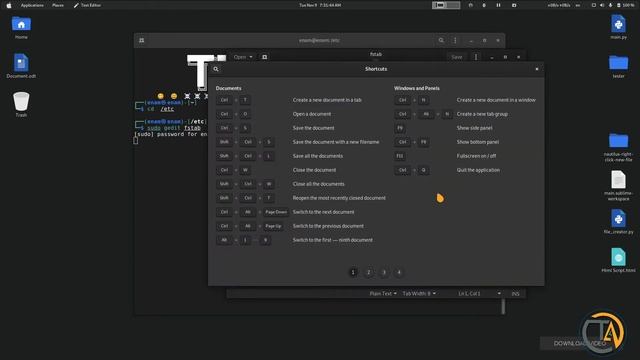Click 'Quit the application' text
This screenshot has height=360, width=640.
tap(478, 170)
